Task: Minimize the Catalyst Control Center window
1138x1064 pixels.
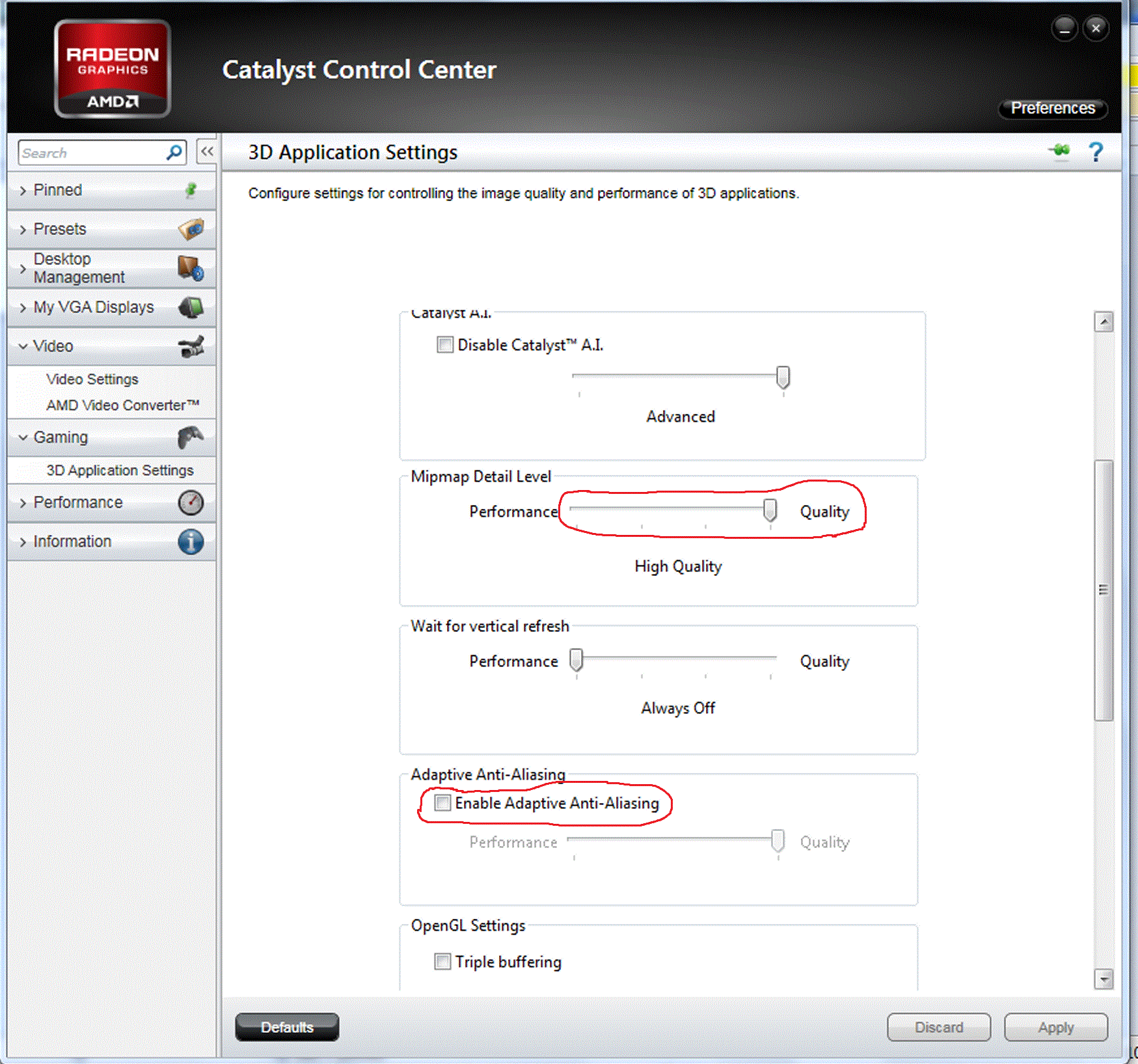Action: pos(1064,29)
